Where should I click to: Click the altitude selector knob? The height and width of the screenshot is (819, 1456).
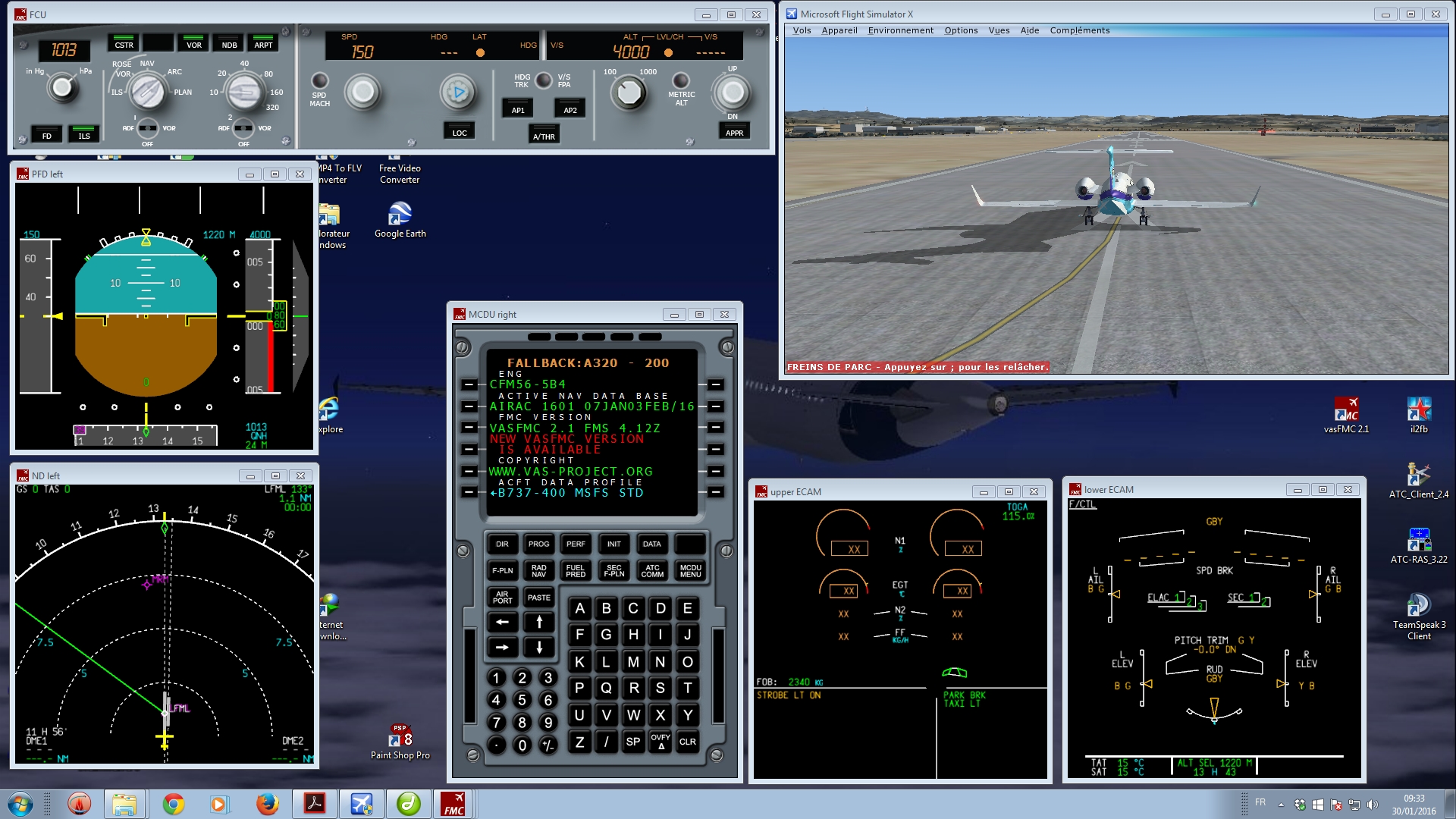pos(629,93)
